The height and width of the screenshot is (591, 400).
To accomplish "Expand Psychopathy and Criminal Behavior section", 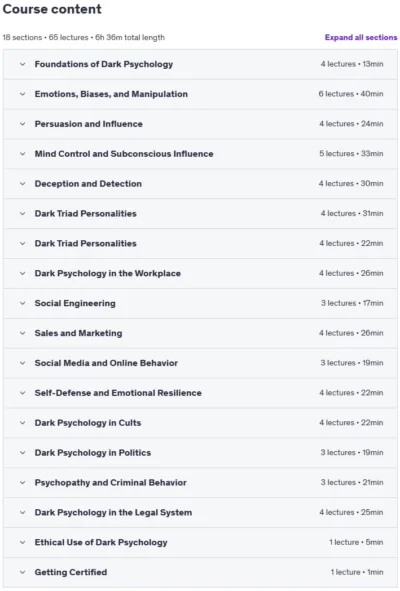I will (x=200, y=482).
